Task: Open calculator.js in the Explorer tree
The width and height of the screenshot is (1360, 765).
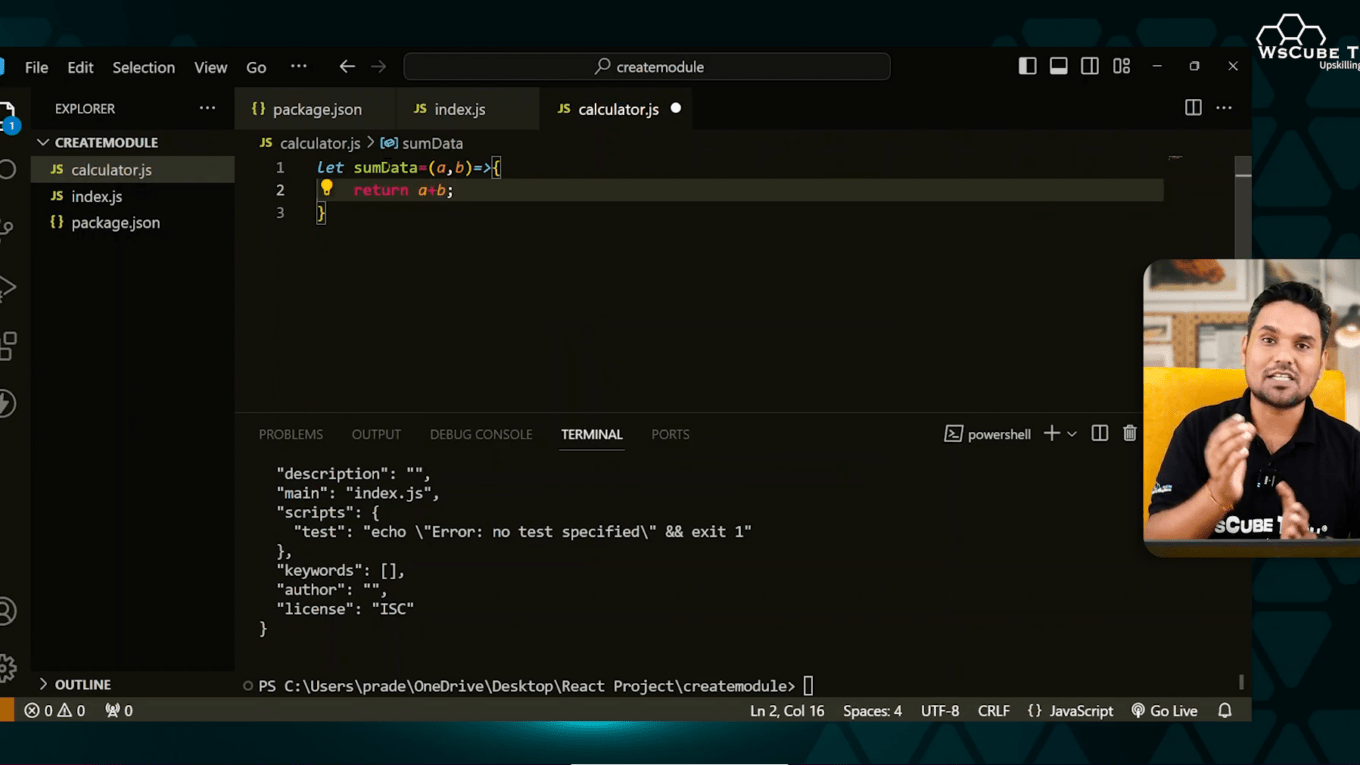Action: point(133,170)
